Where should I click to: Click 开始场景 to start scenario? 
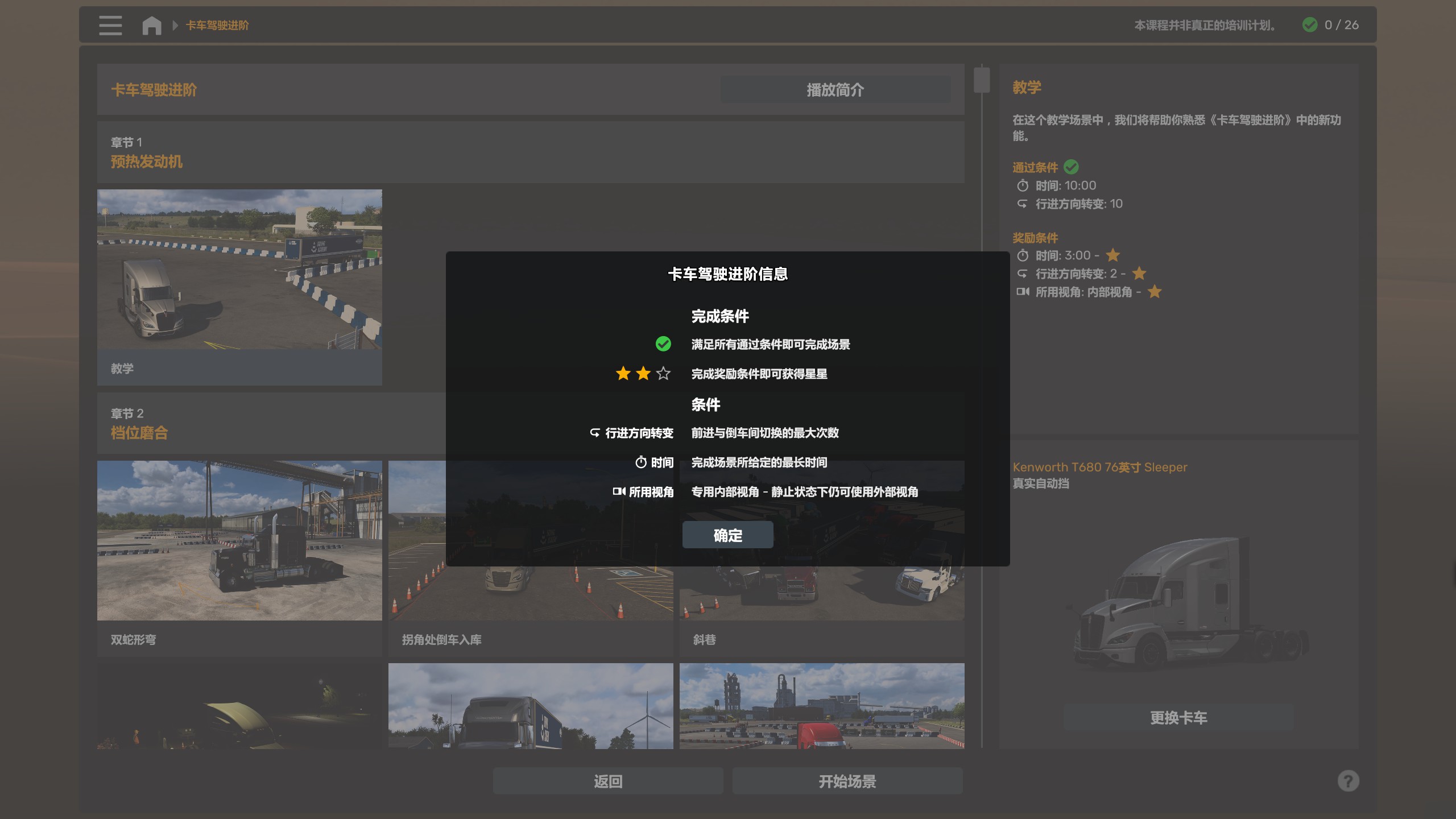847,781
